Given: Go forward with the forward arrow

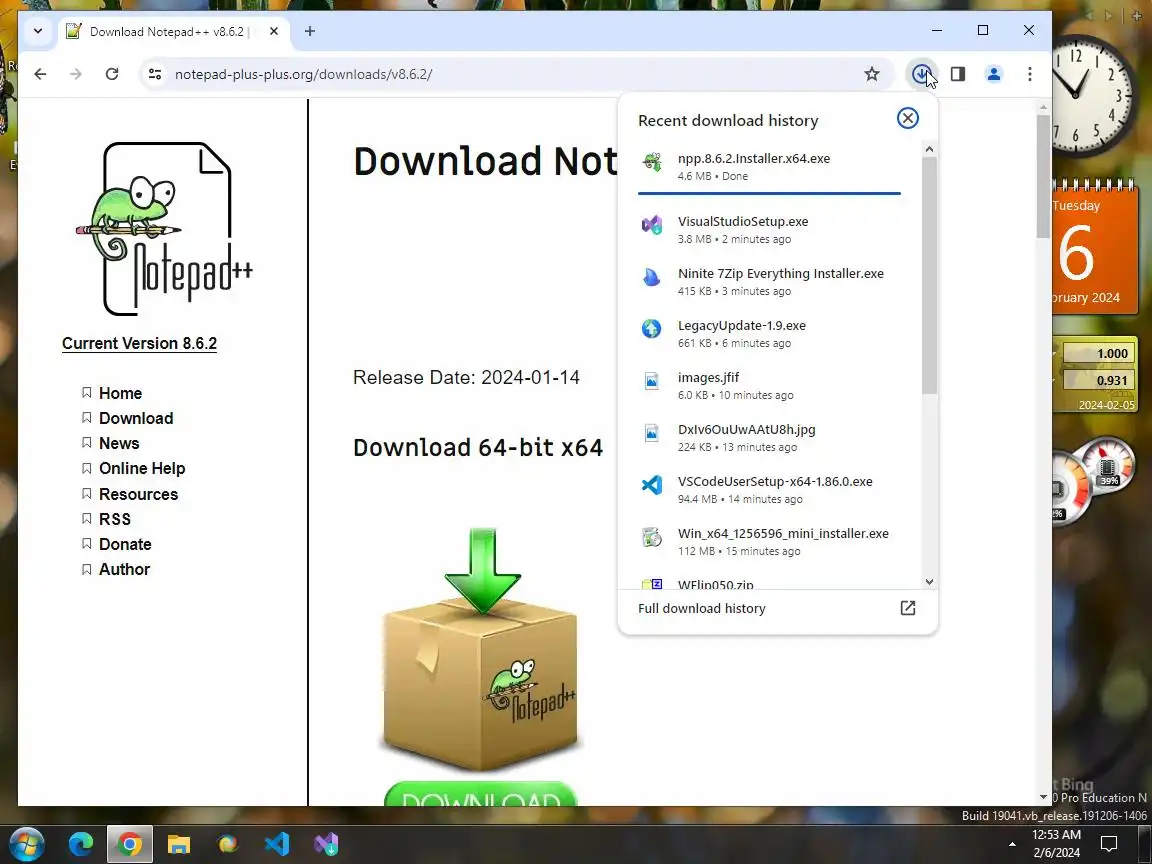Looking at the screenshot, I should (76, 73).
